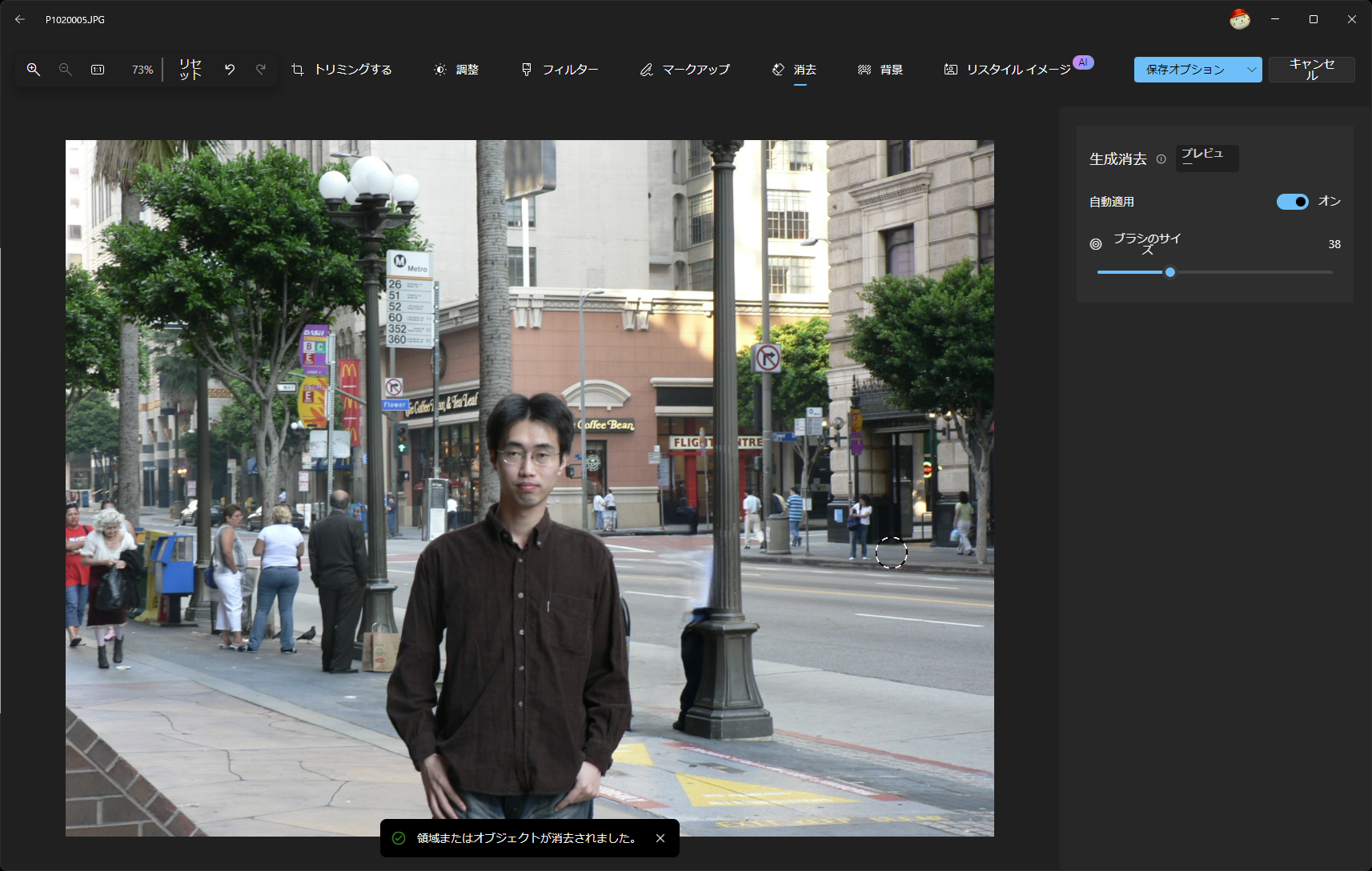The height and width of the screenshot is (871, 1372).
Task: Click the zoom out magnifier icon
Action: coord(66,70)
